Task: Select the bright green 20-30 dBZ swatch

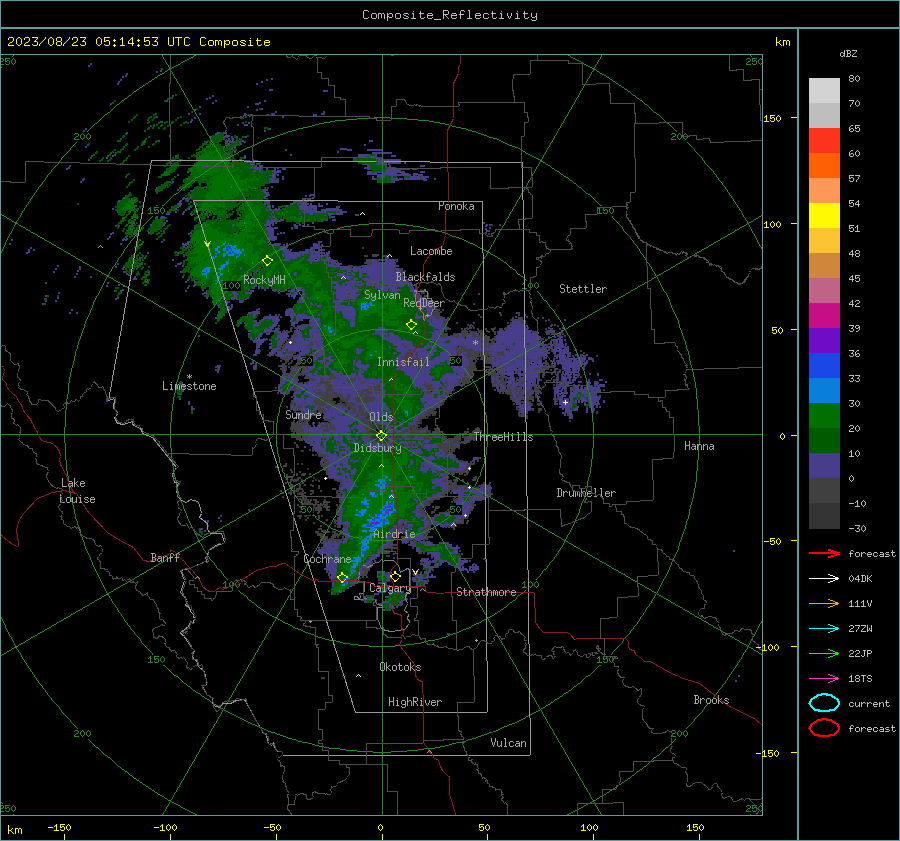Action: 824,416
